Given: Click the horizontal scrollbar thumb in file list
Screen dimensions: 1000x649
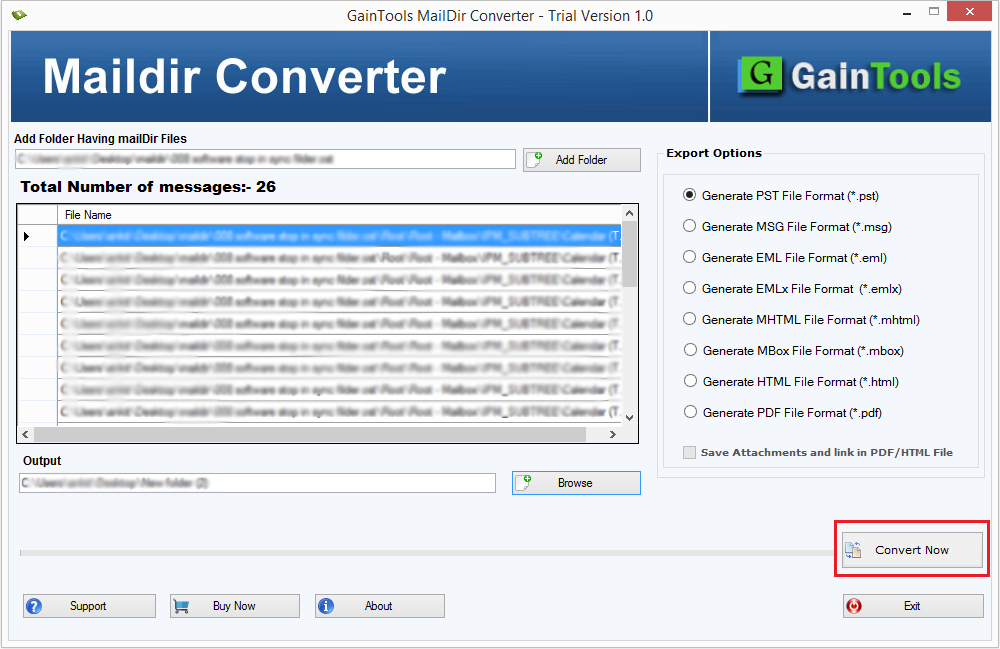Looking at the screenshot, I should [x=310, y=434].
